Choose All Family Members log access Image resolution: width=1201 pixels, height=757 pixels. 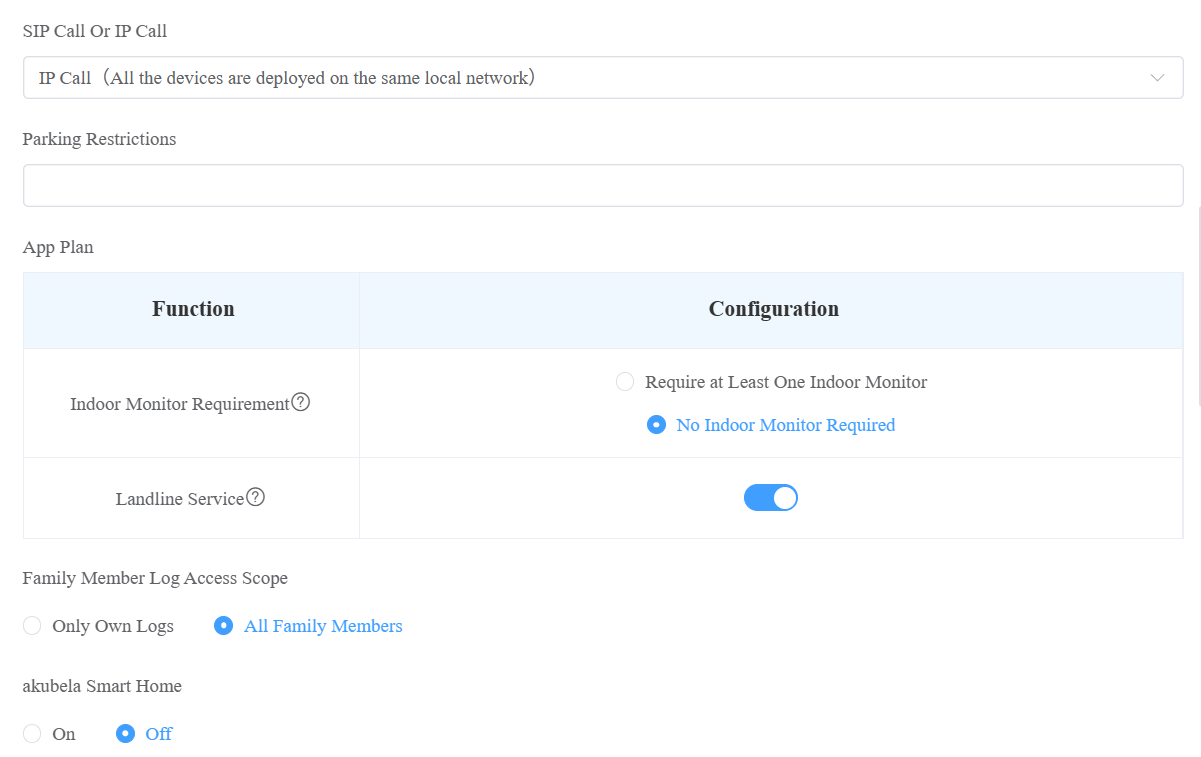tap(224, 626)
